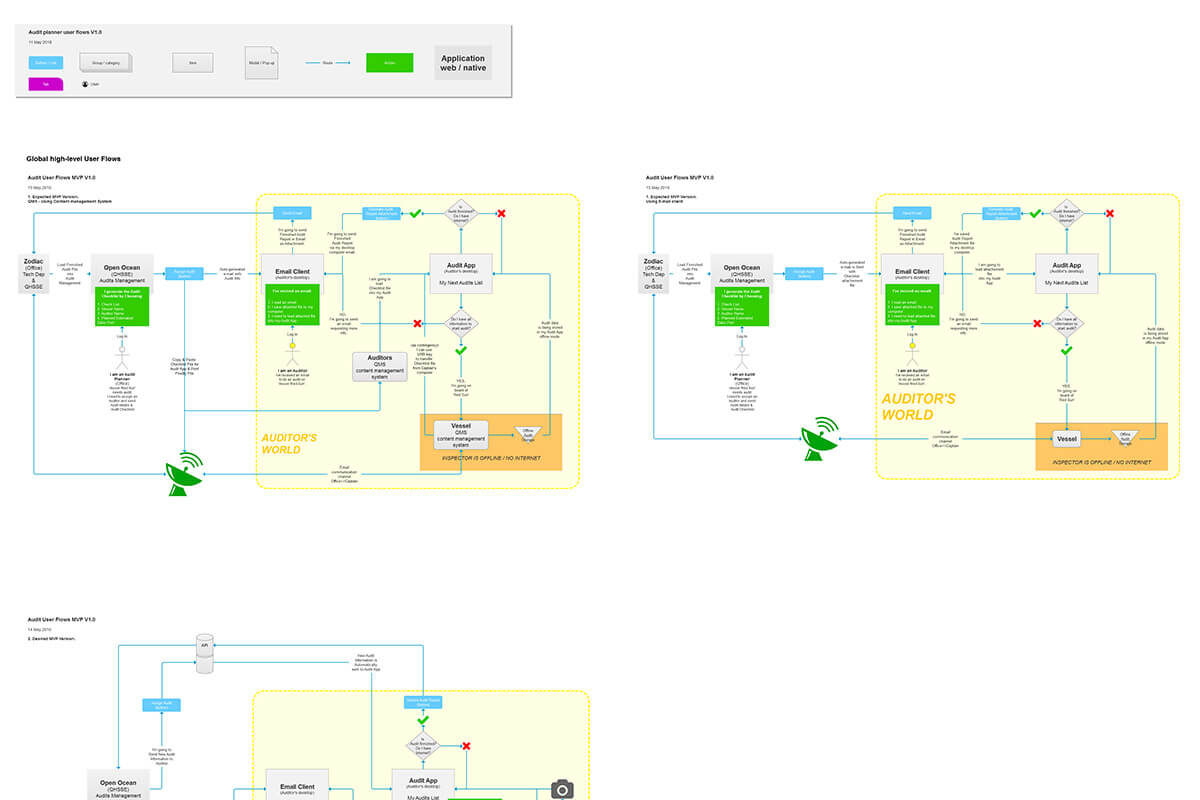Click the magenta Tab legend box
Screen dimensions: 1200x800
(x=46, y=84)
